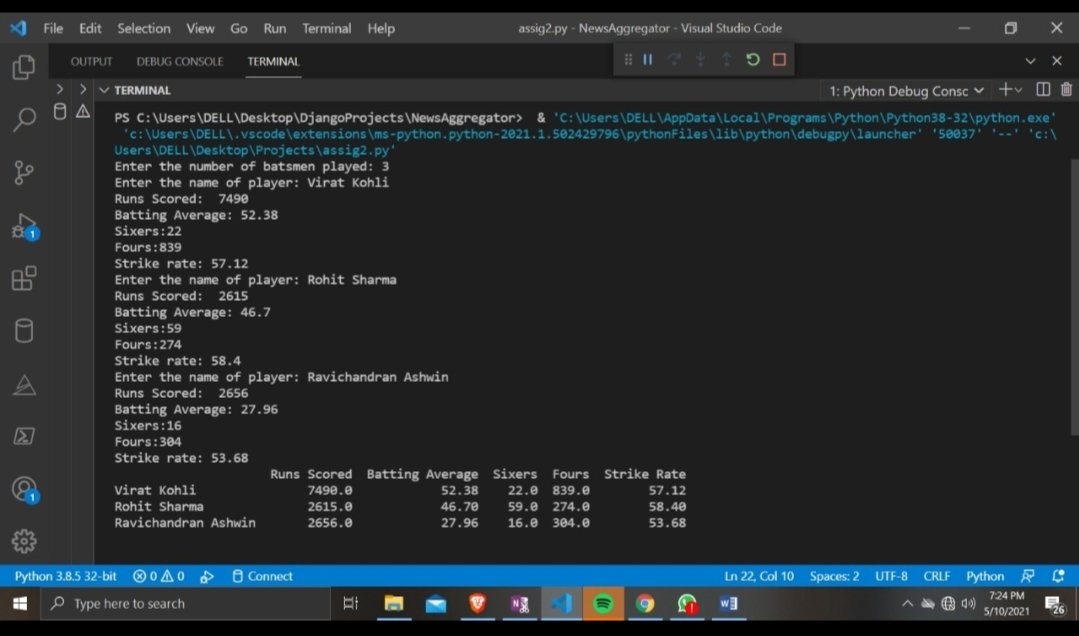Select the TERMINAL tab

[x=273, y=61]
